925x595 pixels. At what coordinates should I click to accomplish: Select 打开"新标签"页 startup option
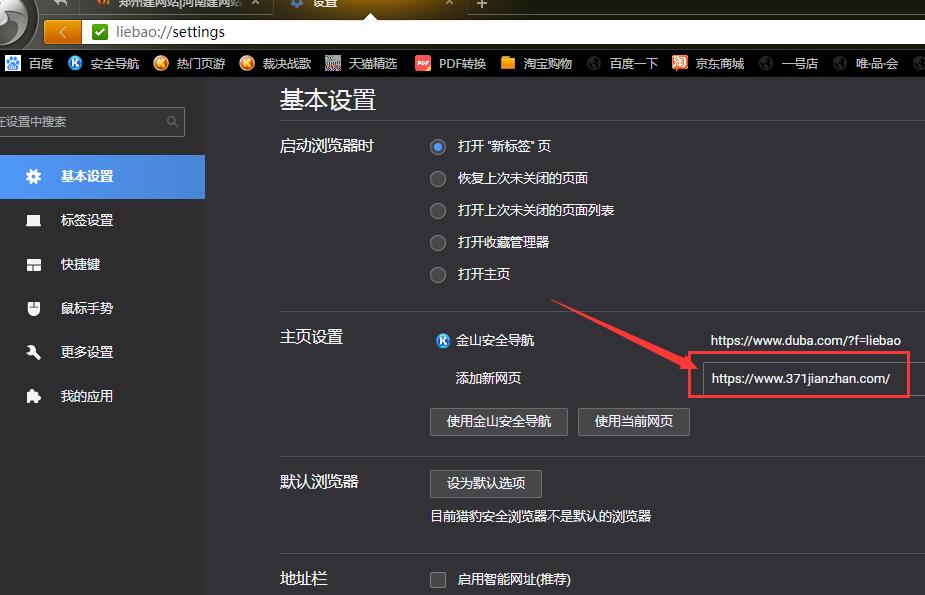point(438,146)
